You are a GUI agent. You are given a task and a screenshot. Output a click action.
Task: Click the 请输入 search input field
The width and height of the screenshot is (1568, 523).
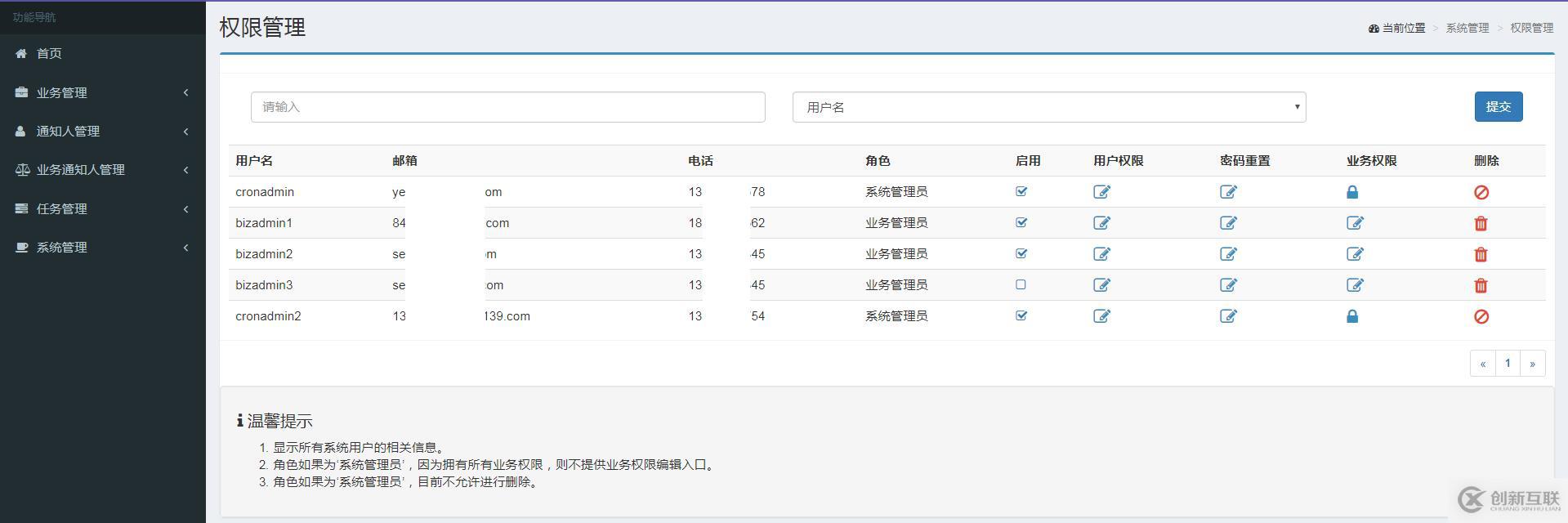pos(507,107)
